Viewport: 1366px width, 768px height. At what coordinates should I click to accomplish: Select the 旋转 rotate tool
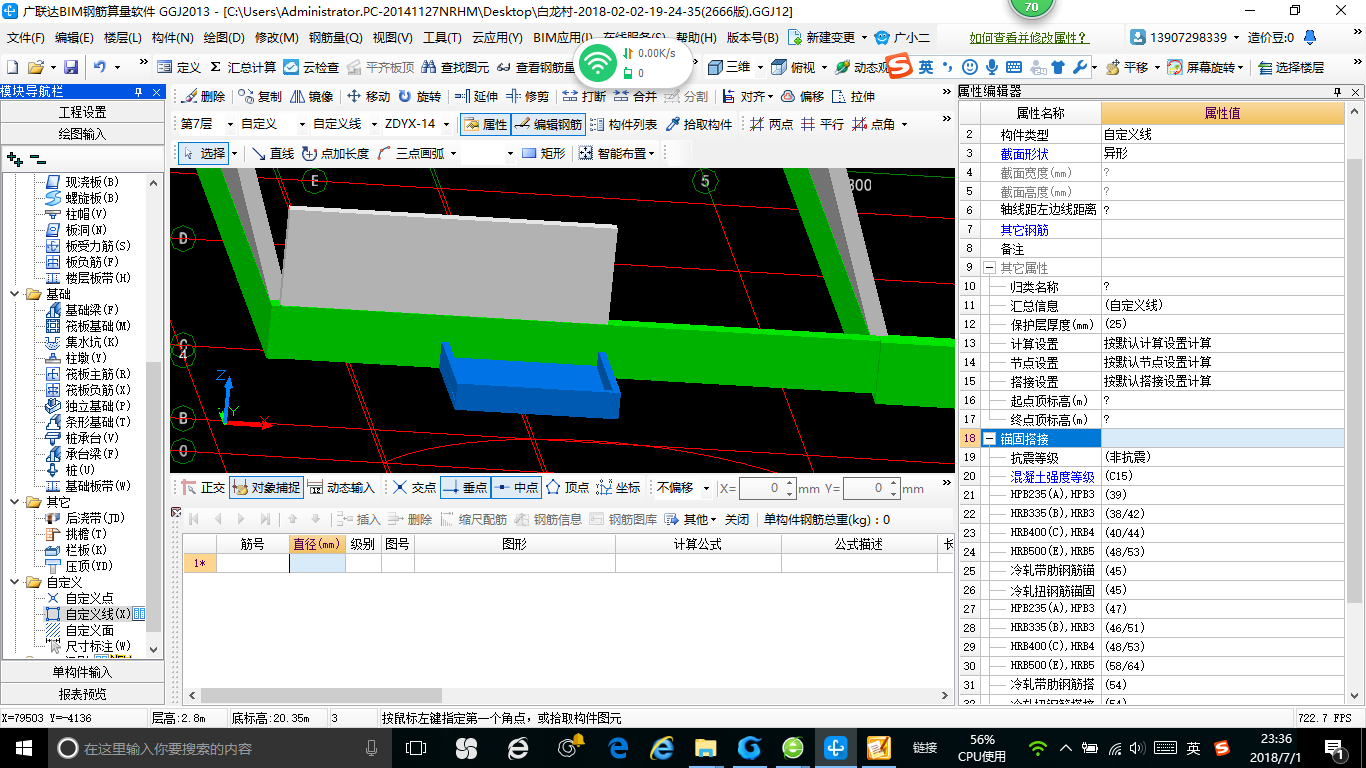coord(419,97)
